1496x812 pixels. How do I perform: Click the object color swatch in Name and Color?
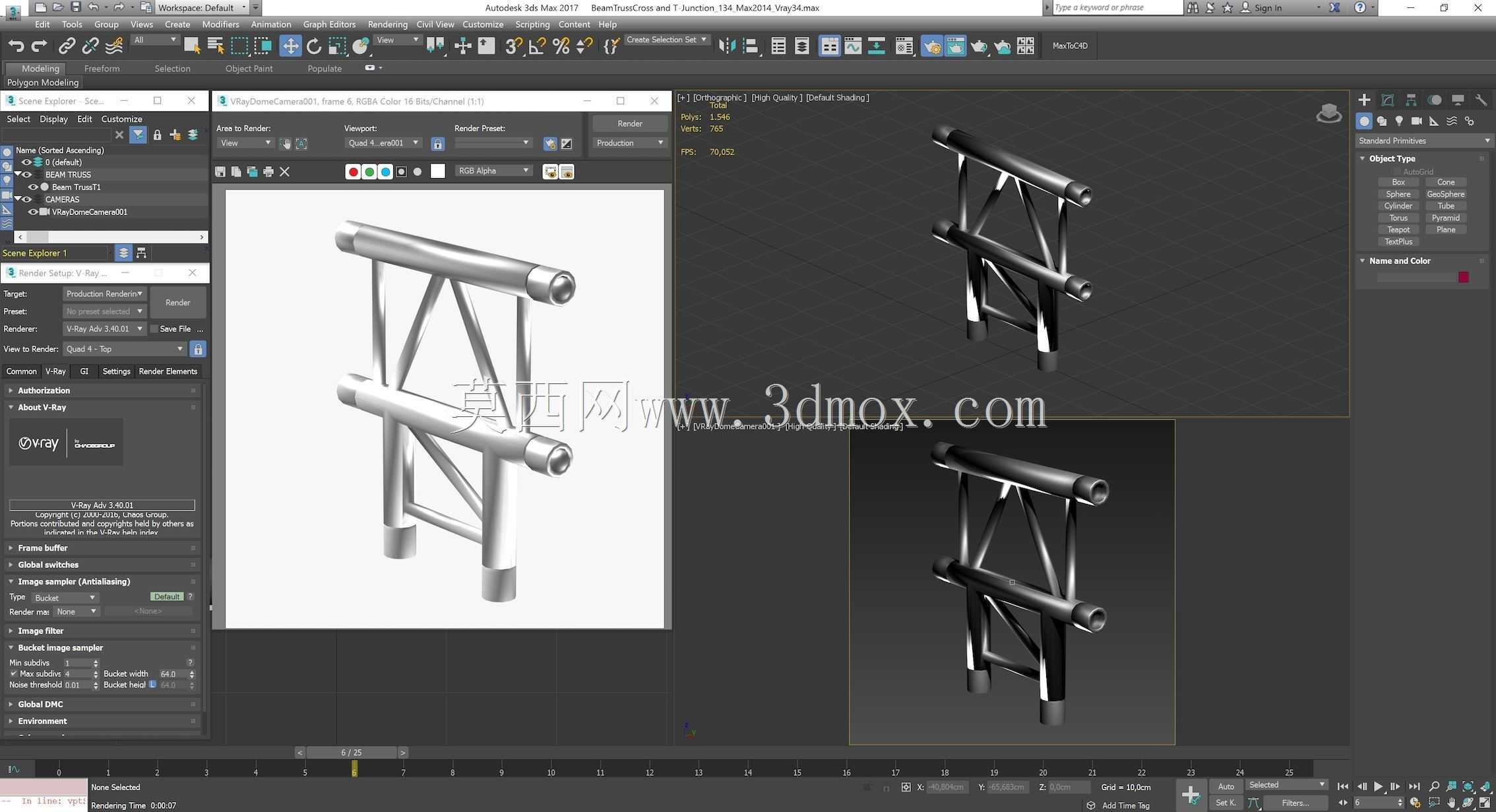(x=1464, y=277)
